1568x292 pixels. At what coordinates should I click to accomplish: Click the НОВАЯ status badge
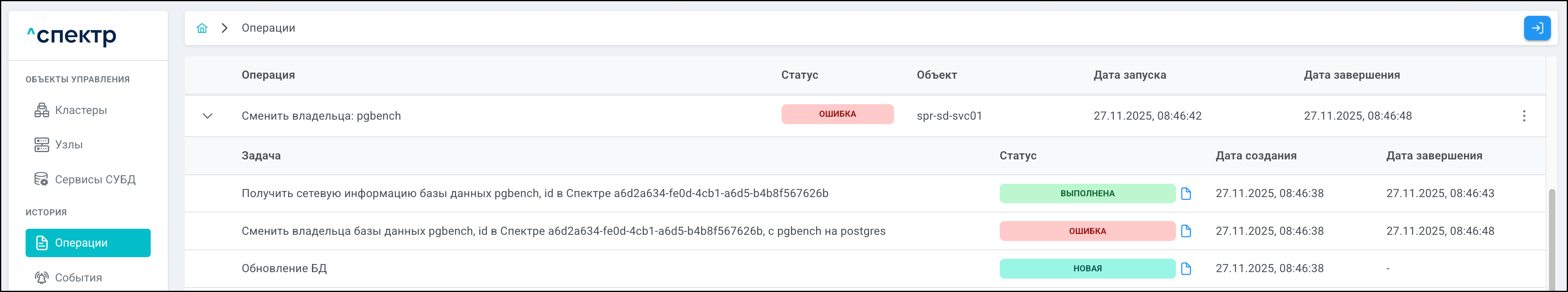[1087, 268]
